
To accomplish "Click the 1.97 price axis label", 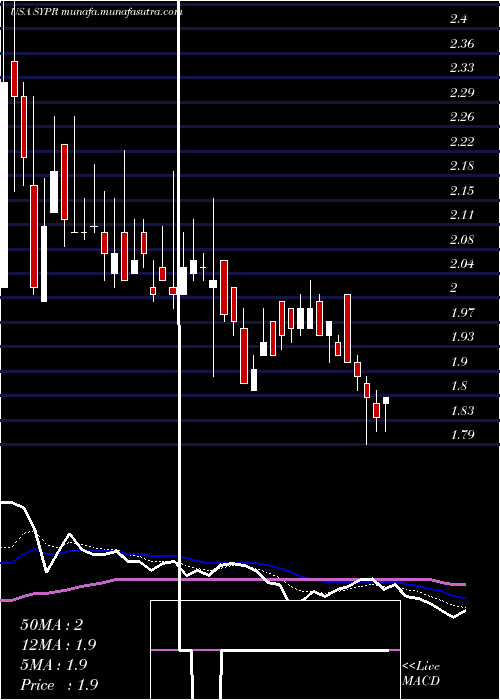I will 461,312.
